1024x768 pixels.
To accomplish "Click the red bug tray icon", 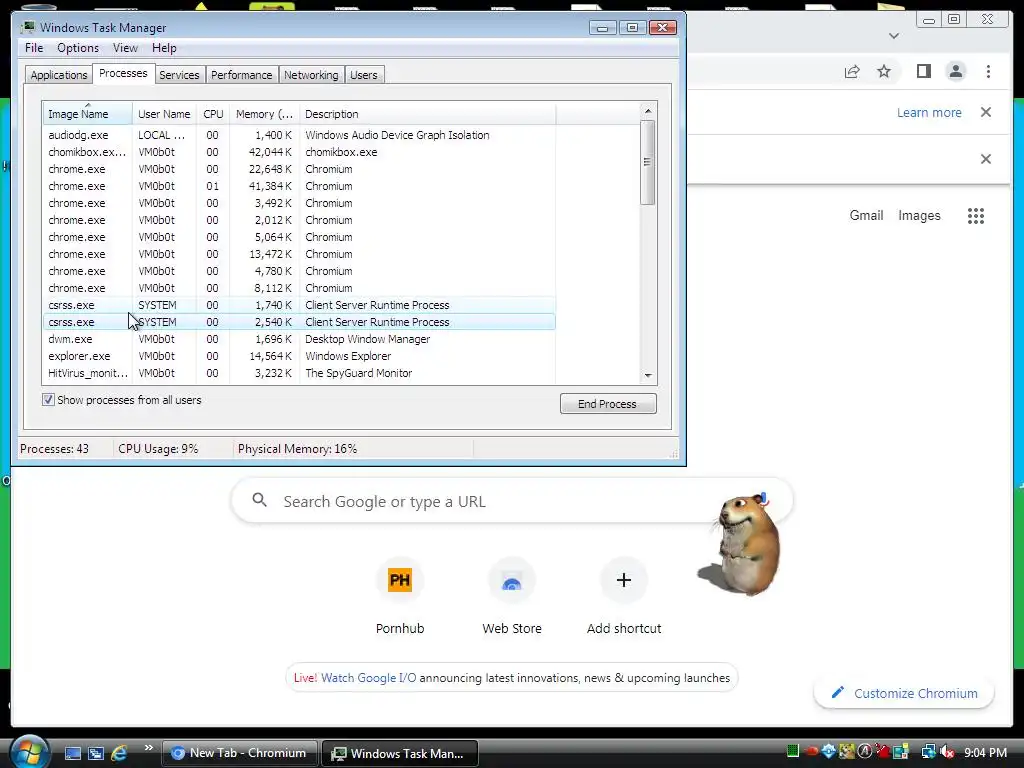I will tap(882, 752).
